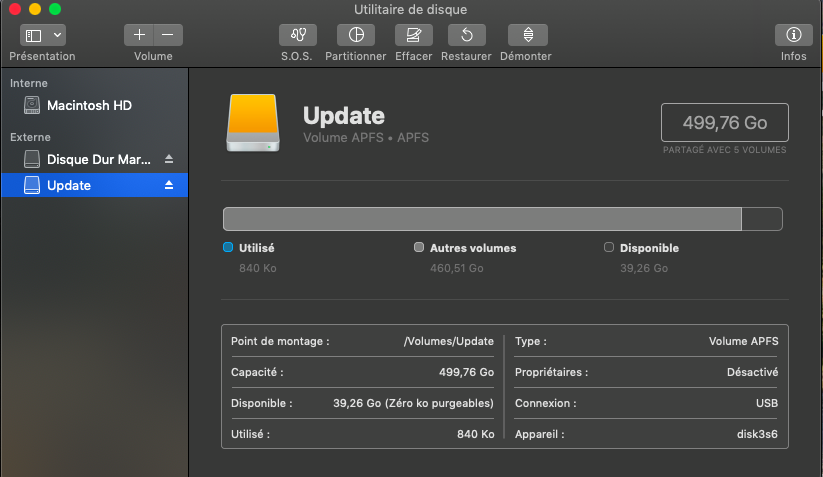Eject the Disque Dur Mar... disk

click(169, 159)
